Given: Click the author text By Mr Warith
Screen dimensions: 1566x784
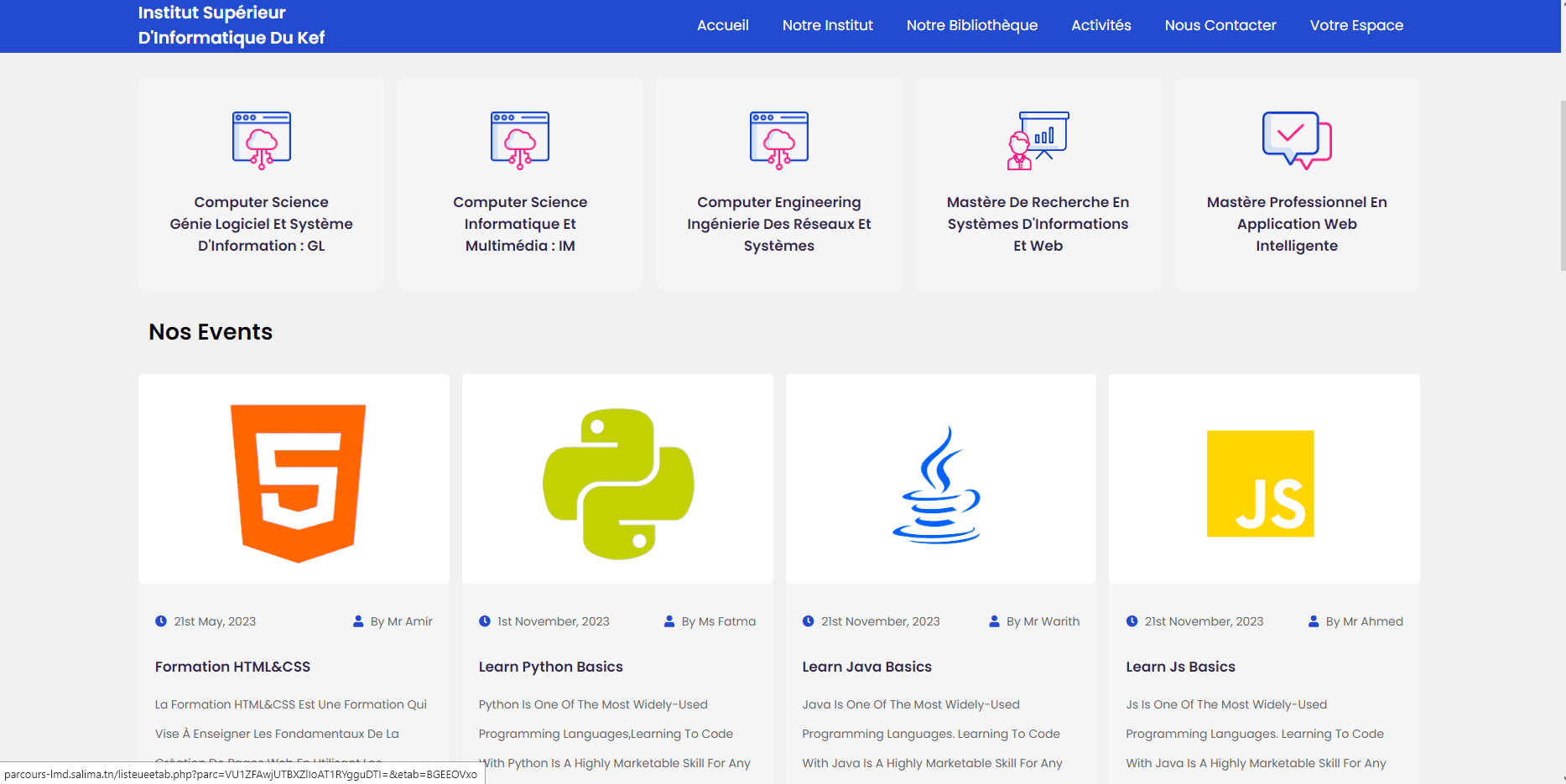Looking at the screenshot, I should (x=1043, y=621).
